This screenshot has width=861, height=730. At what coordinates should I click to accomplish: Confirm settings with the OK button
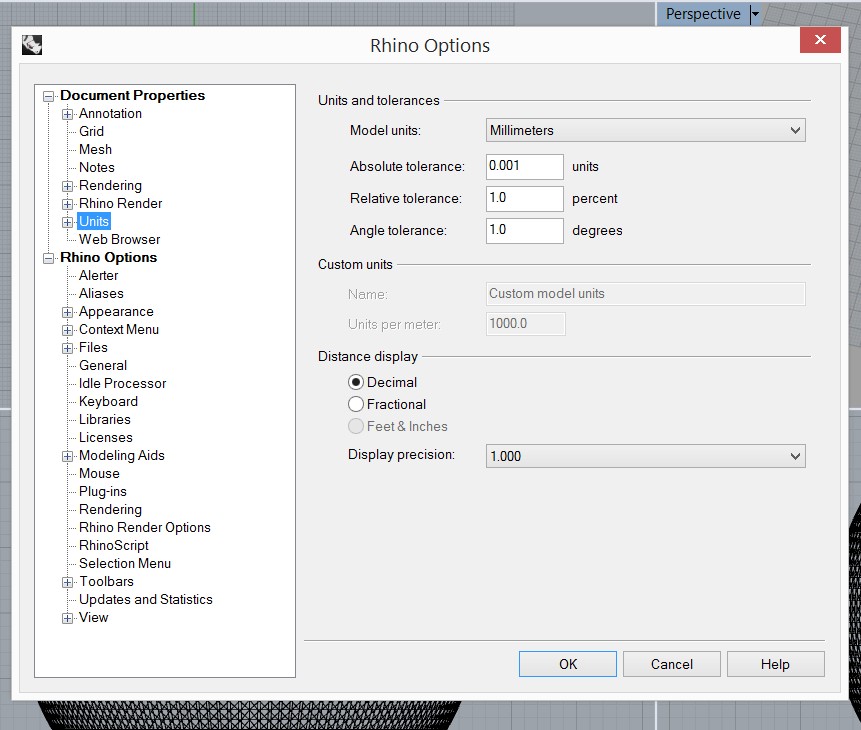(x=568, y=664)
